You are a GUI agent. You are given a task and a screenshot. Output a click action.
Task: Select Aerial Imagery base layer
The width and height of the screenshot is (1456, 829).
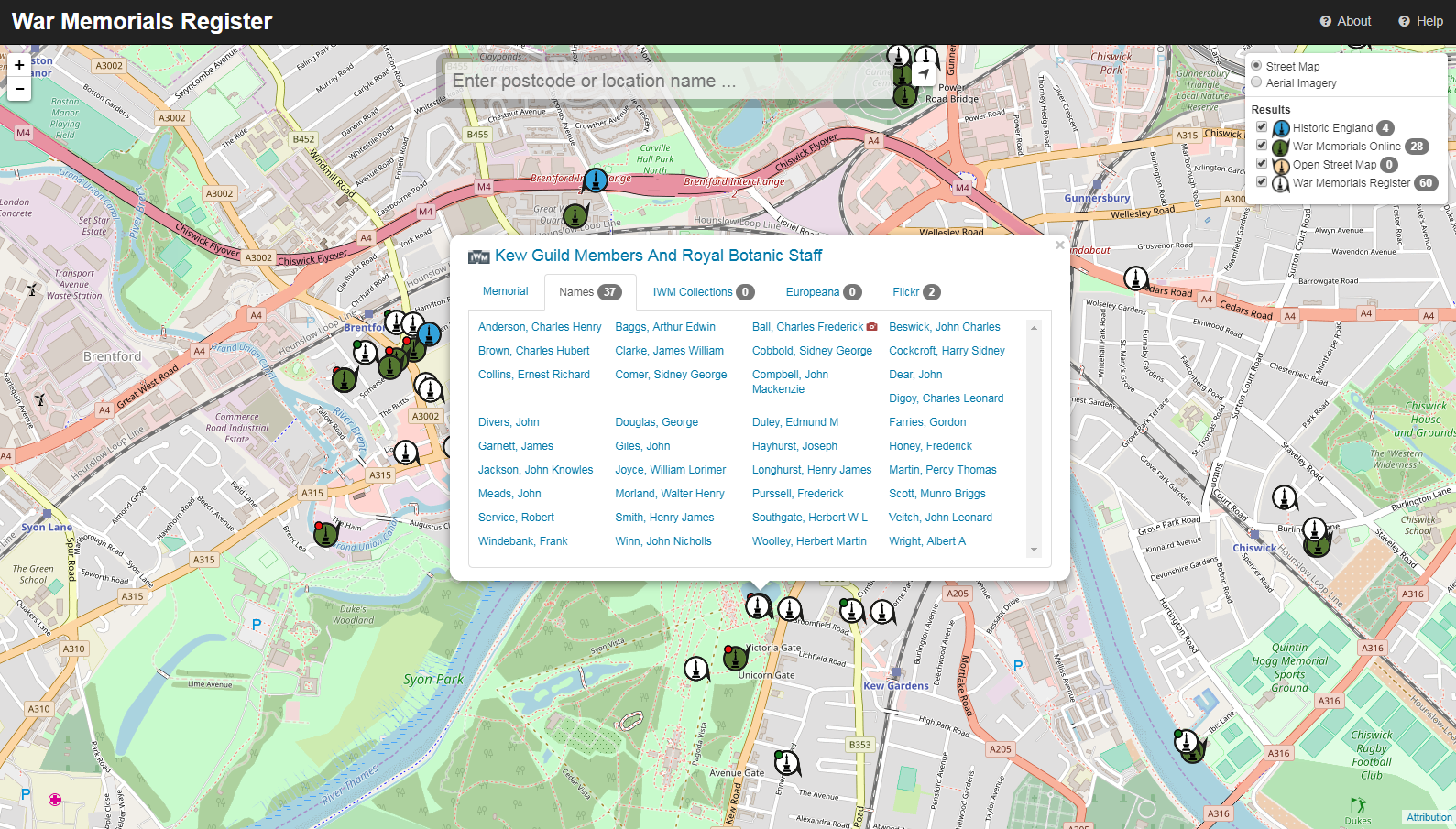point(1257,82)
